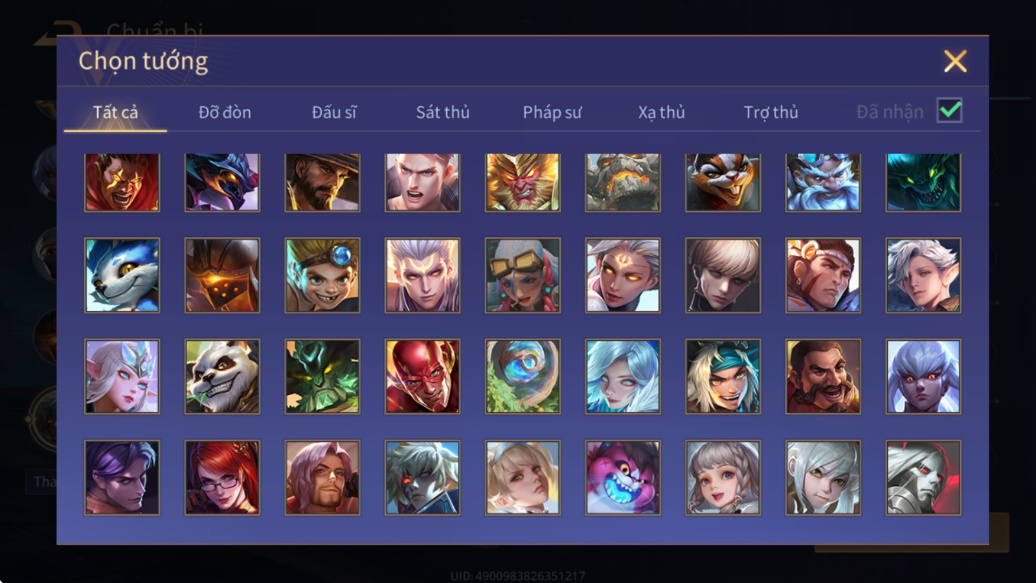Toggle the Đã nhận checkbox
The image size is (1036, 583).
(949, 110)
